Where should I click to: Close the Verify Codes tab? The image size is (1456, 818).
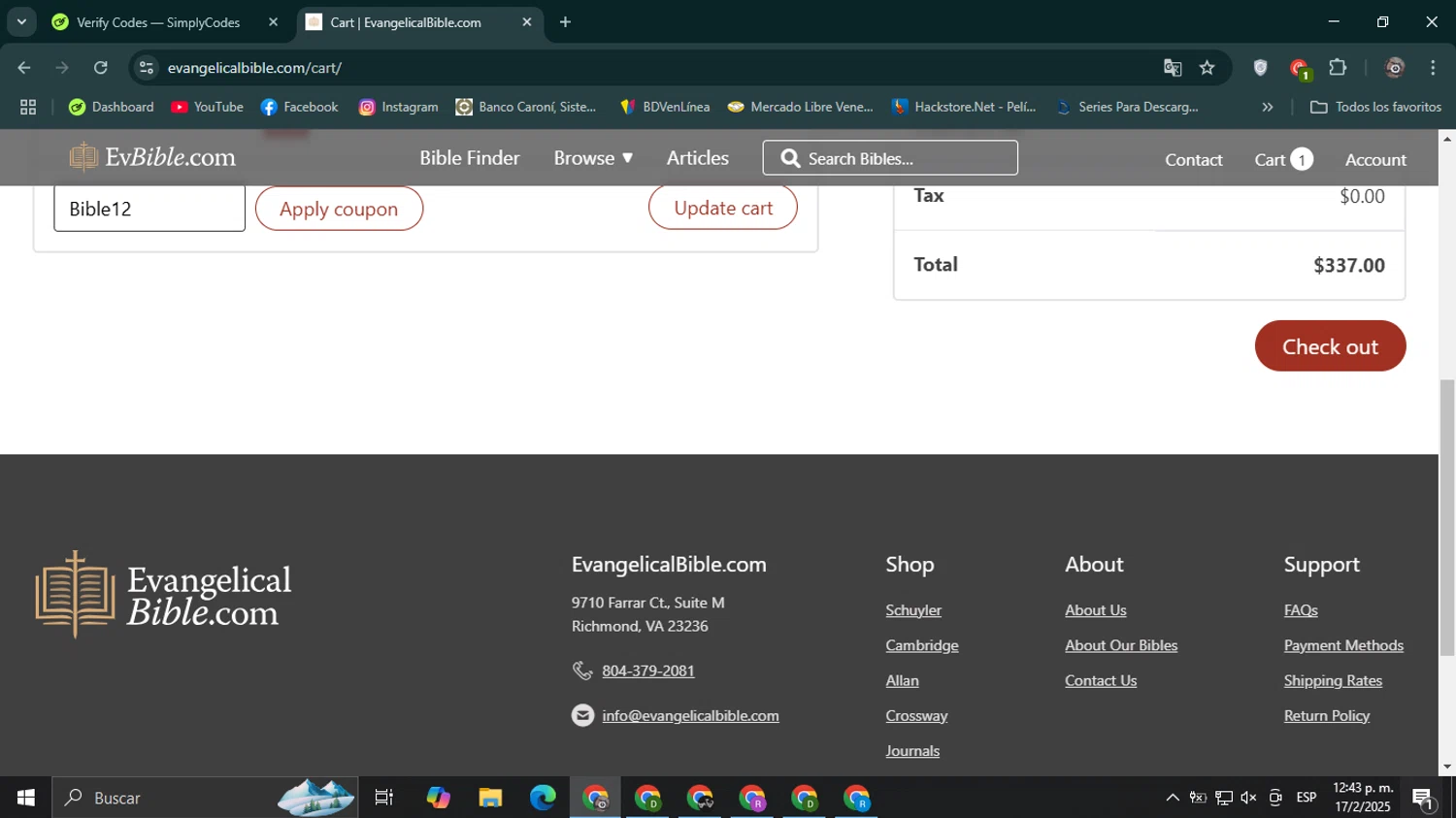273,22
